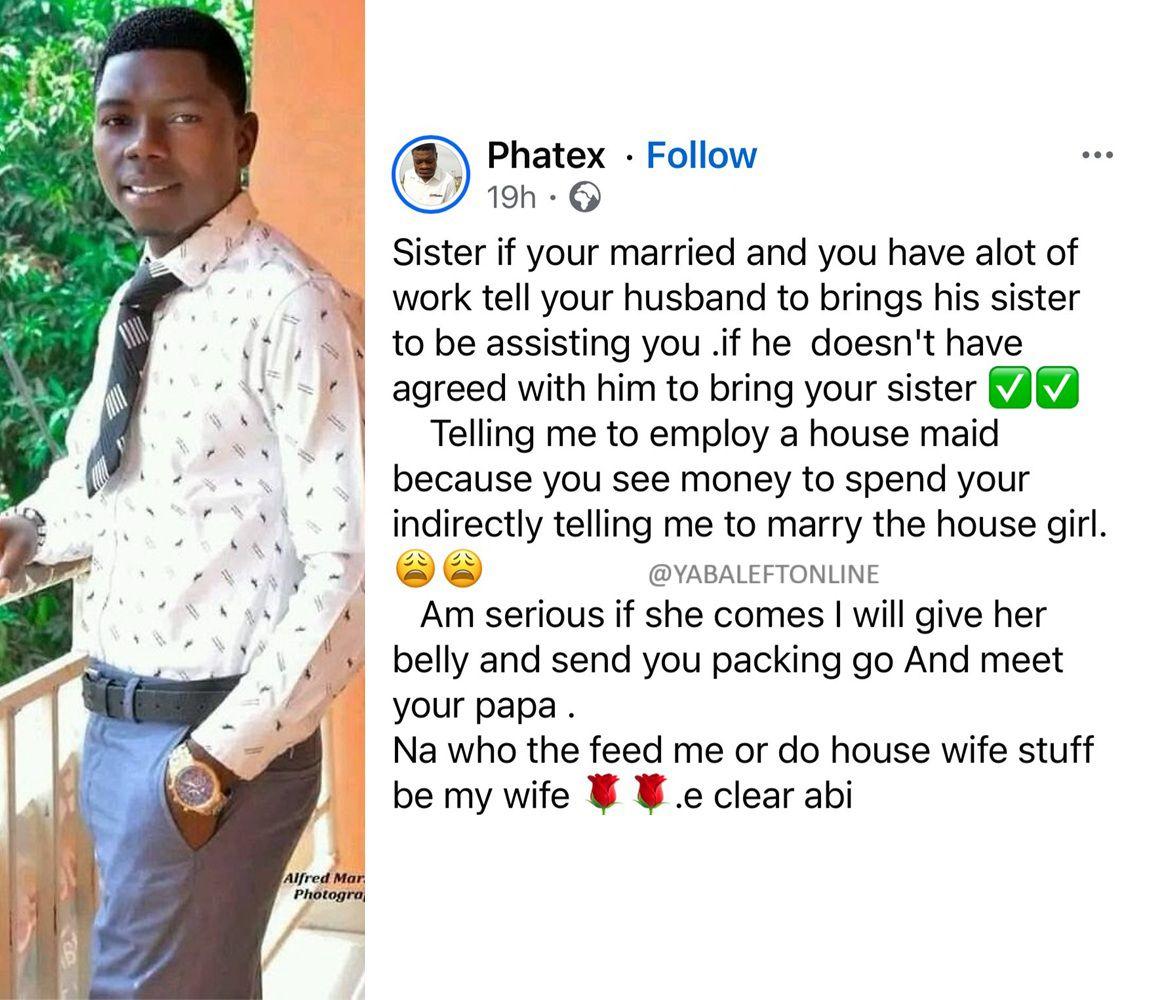Click the Follow link next to Phatex
1153x1000 pixels.
(701, 156)
